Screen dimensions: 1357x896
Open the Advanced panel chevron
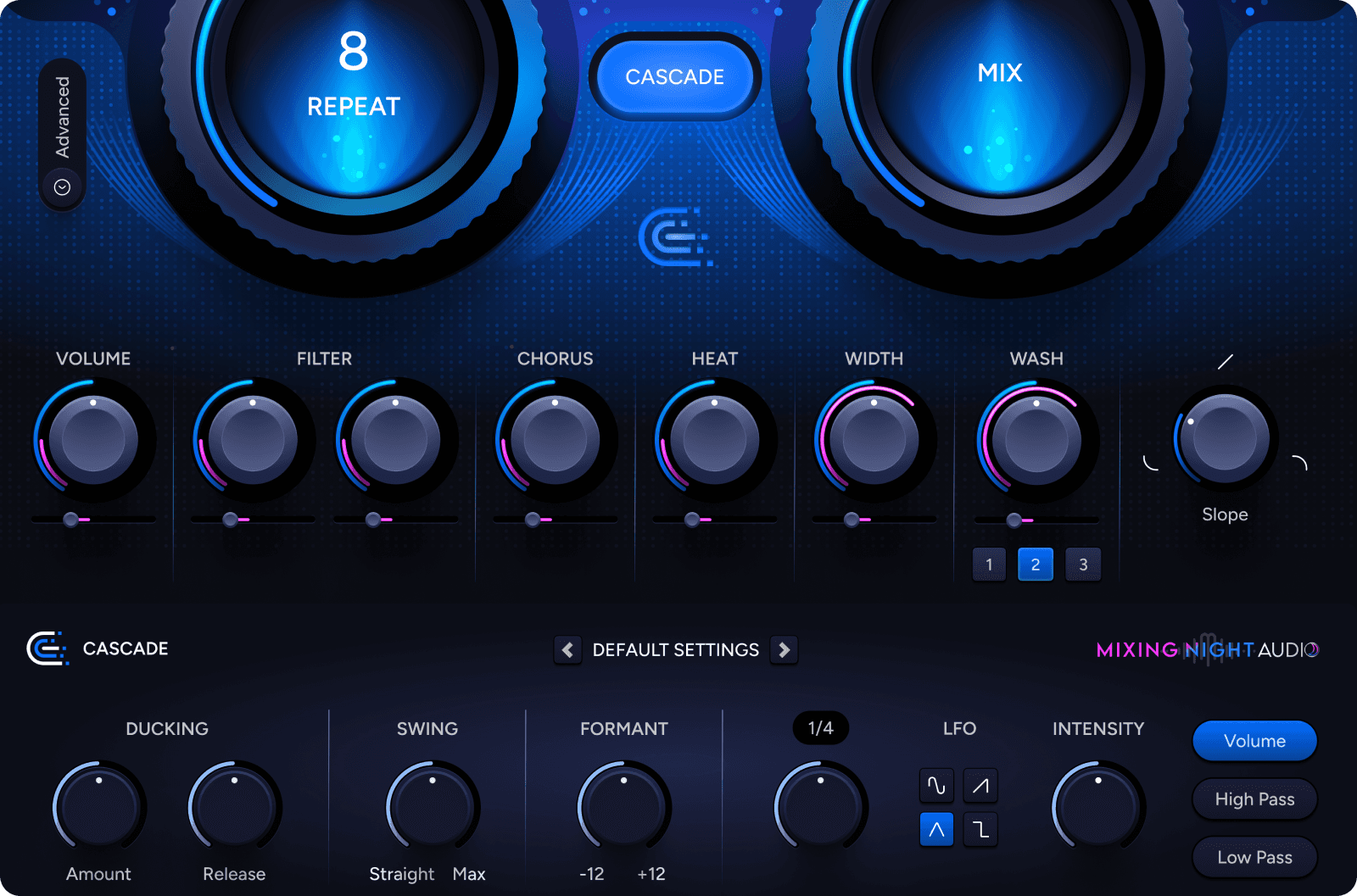coord(62,186)
